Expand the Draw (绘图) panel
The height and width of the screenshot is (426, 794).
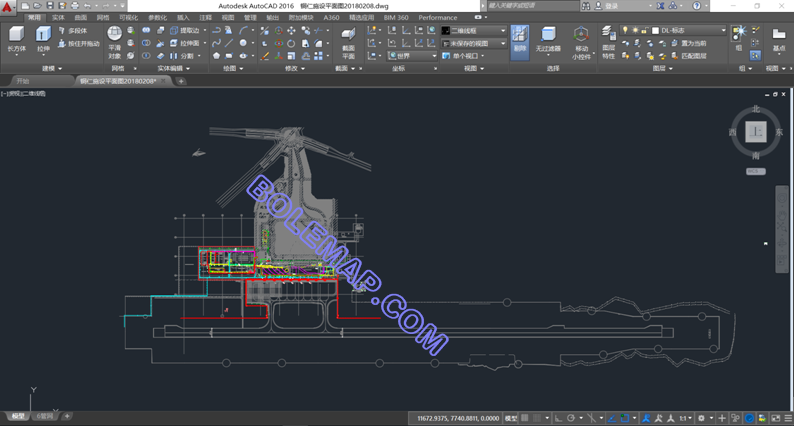[x=233, y=68]
